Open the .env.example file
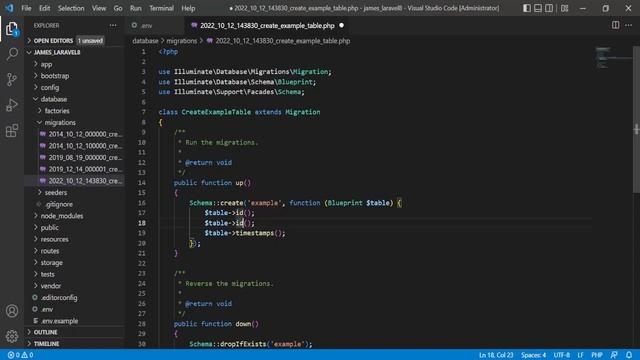Viewport: 640px width, 360px height. [75, 321]
